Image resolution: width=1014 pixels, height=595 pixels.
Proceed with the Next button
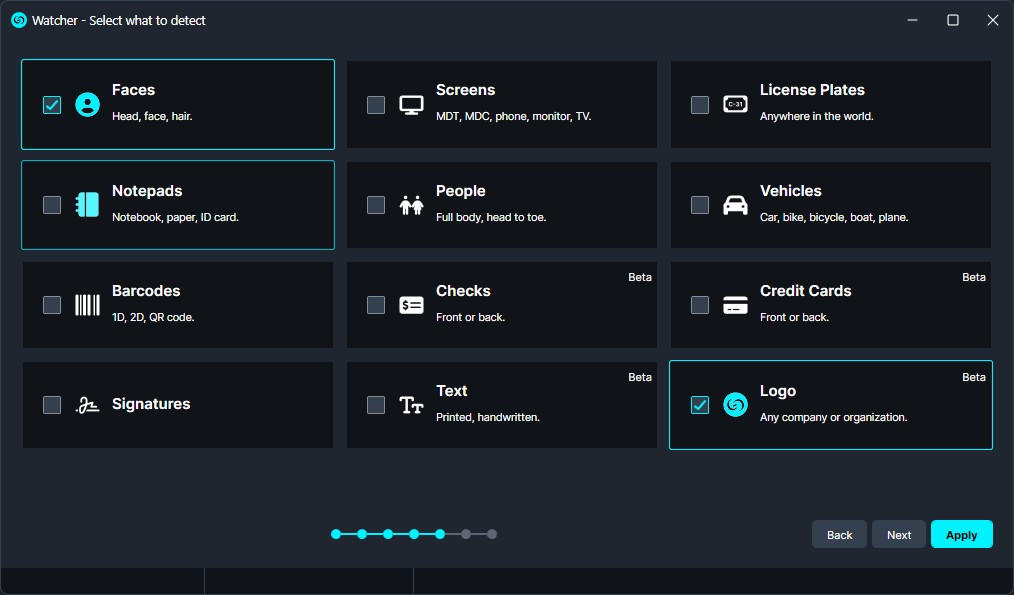tap(899, 535)
